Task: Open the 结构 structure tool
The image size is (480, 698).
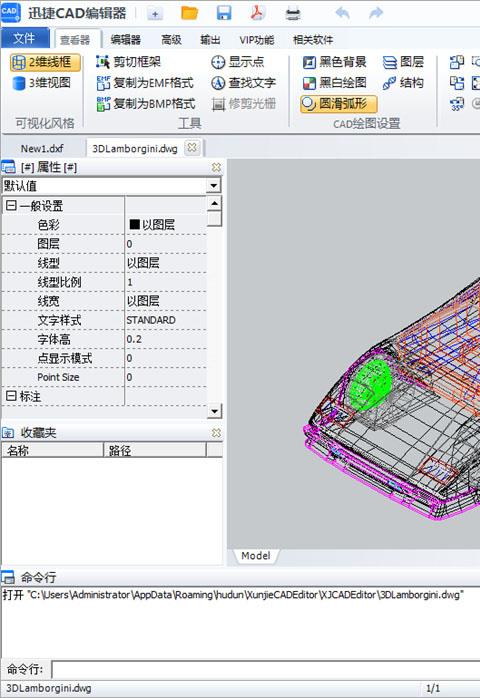Action: point(403,83)
